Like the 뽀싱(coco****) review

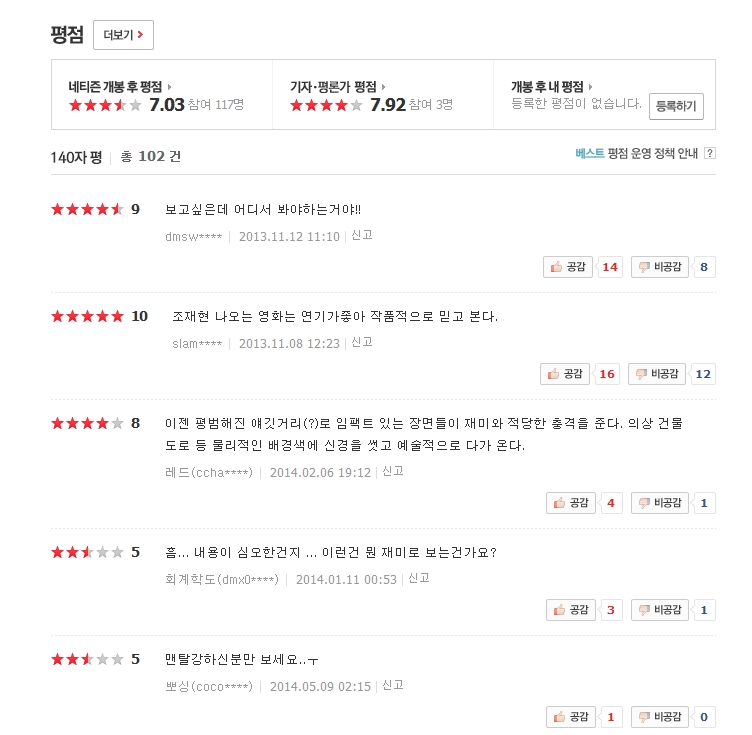pyautogui.click(x=571, y=717)
